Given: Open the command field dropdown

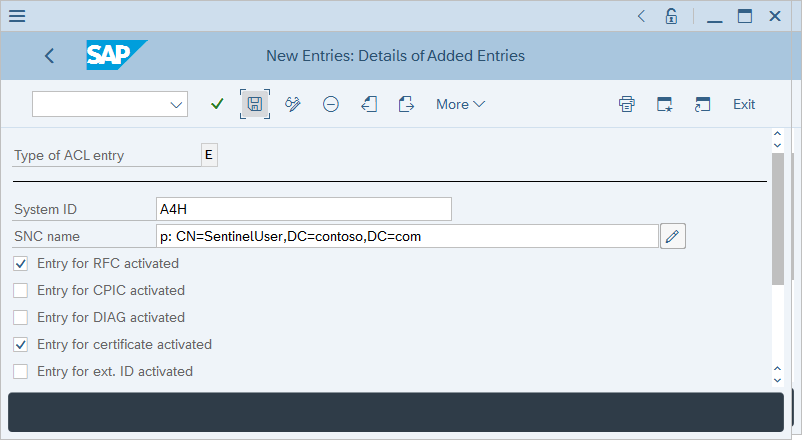Looking at the screenshot, I should 177,104.
